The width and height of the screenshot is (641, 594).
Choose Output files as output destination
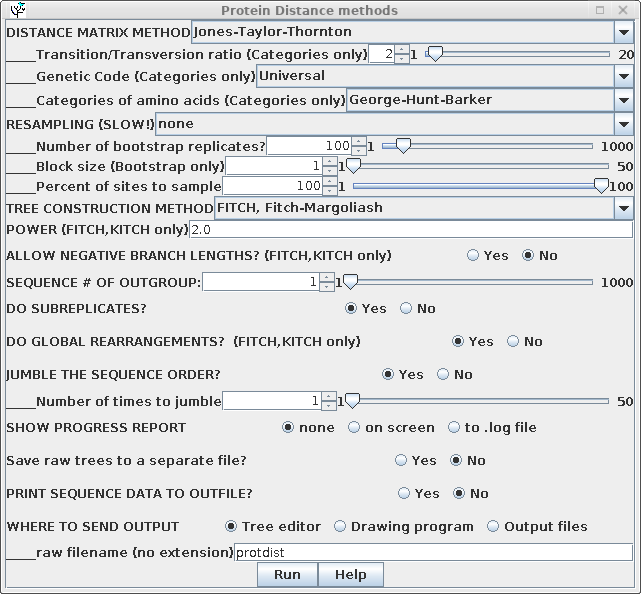coord(493,526)
